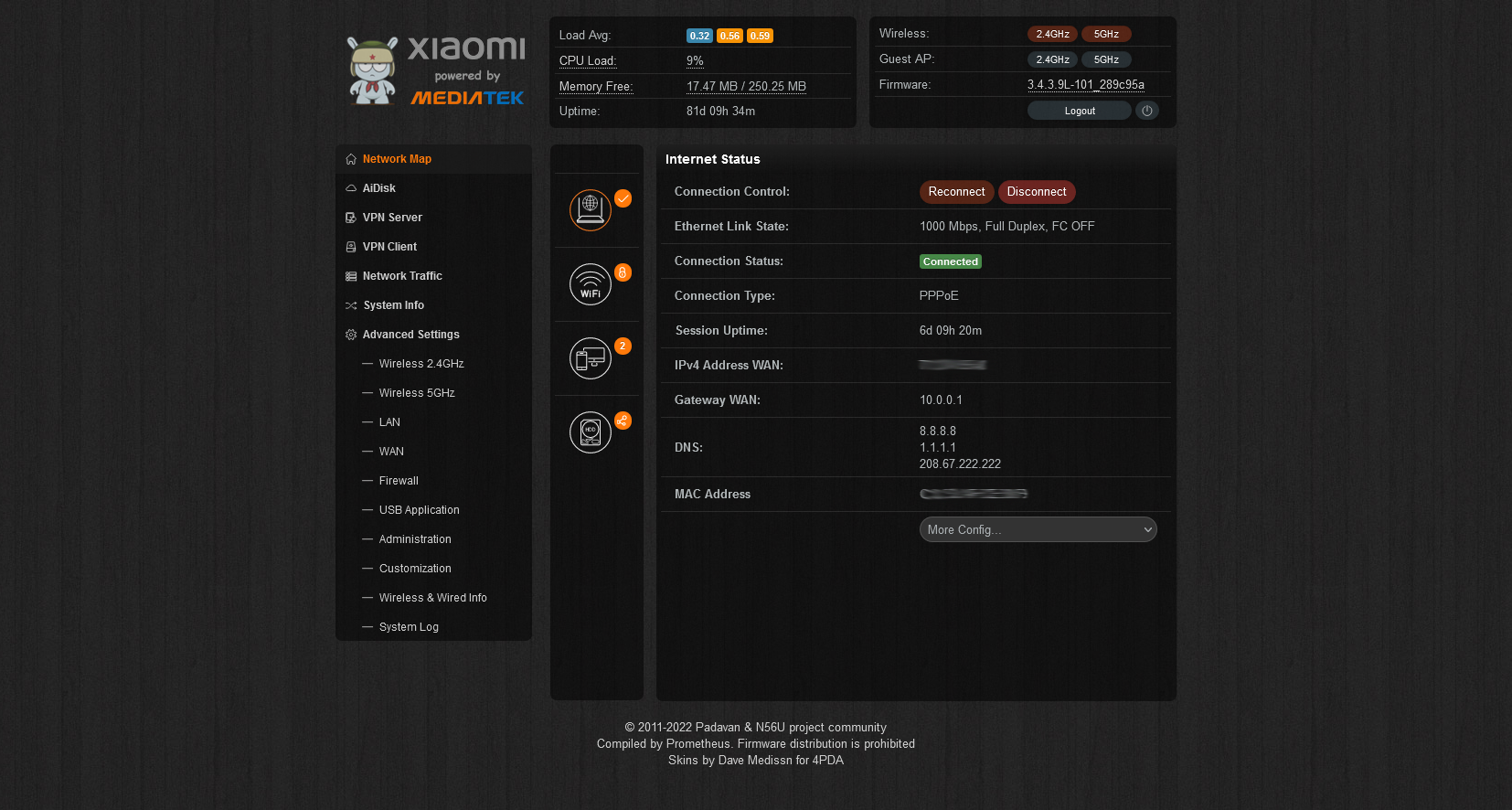The height and width of the screenshot is (810, 1512).
Task: Click the Network Map home icon
Action: coord(351,159)
